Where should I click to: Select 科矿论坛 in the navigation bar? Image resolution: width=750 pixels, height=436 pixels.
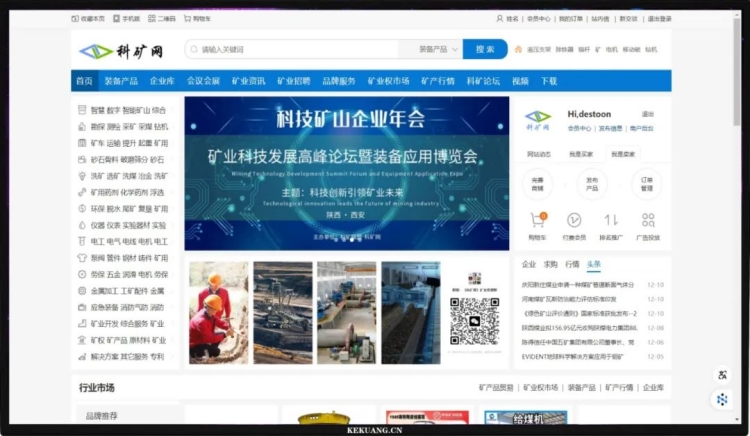[483, 81]
